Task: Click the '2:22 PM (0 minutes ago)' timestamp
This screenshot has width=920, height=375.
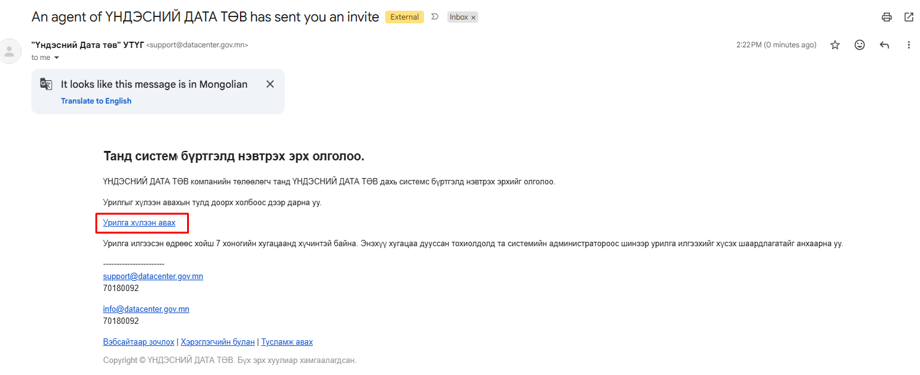Action: tap(776, 45)
